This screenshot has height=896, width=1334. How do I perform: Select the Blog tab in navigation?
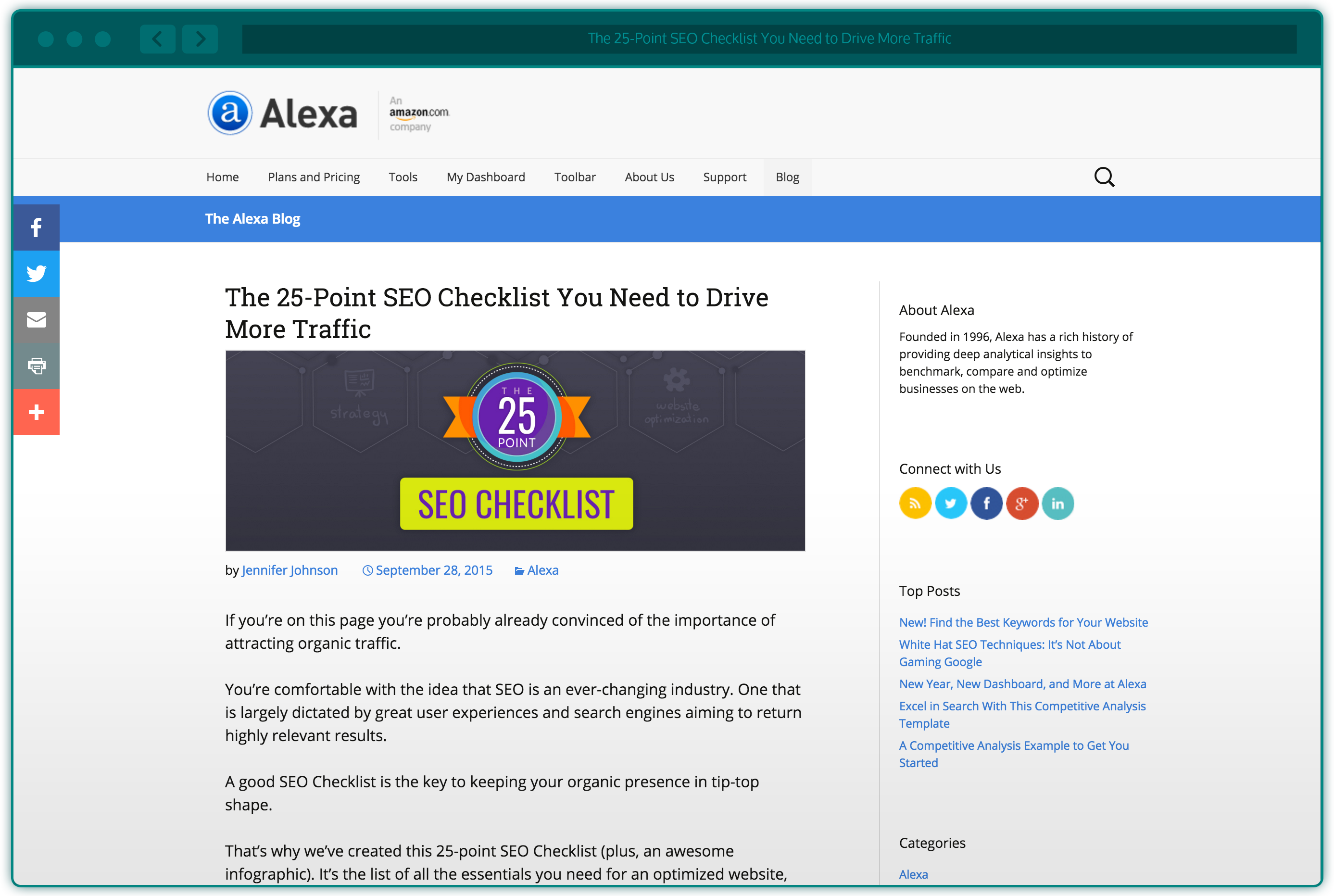(x=787, y=177)
